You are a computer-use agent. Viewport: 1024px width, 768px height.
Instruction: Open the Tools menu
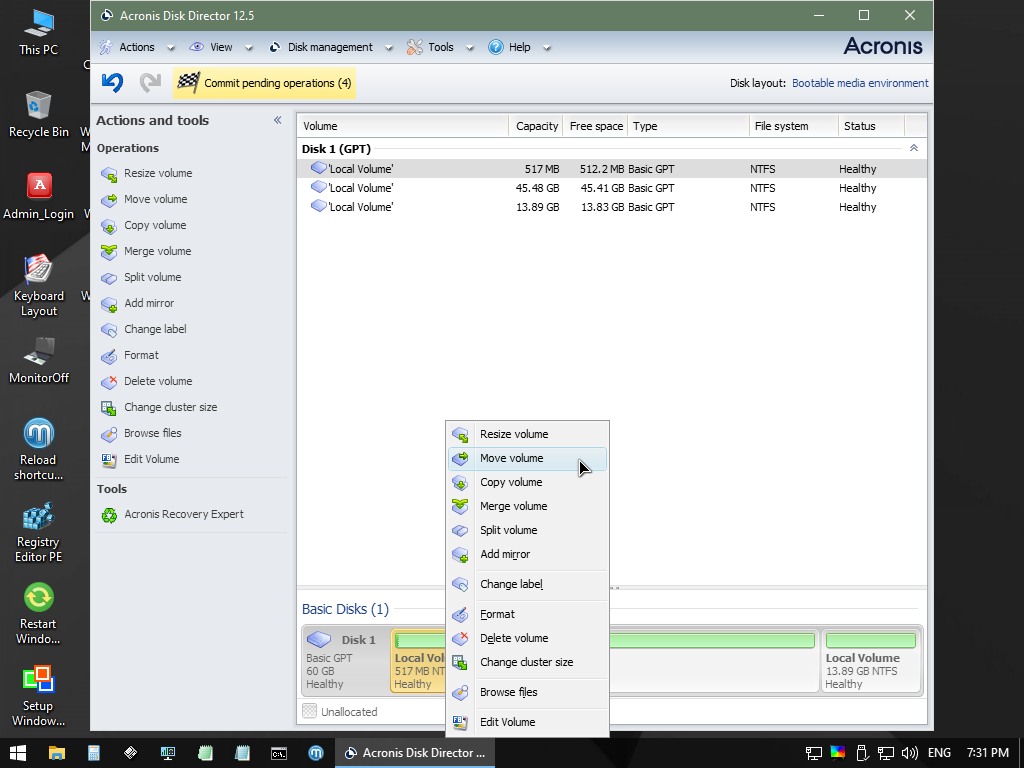tap(431, 47)
